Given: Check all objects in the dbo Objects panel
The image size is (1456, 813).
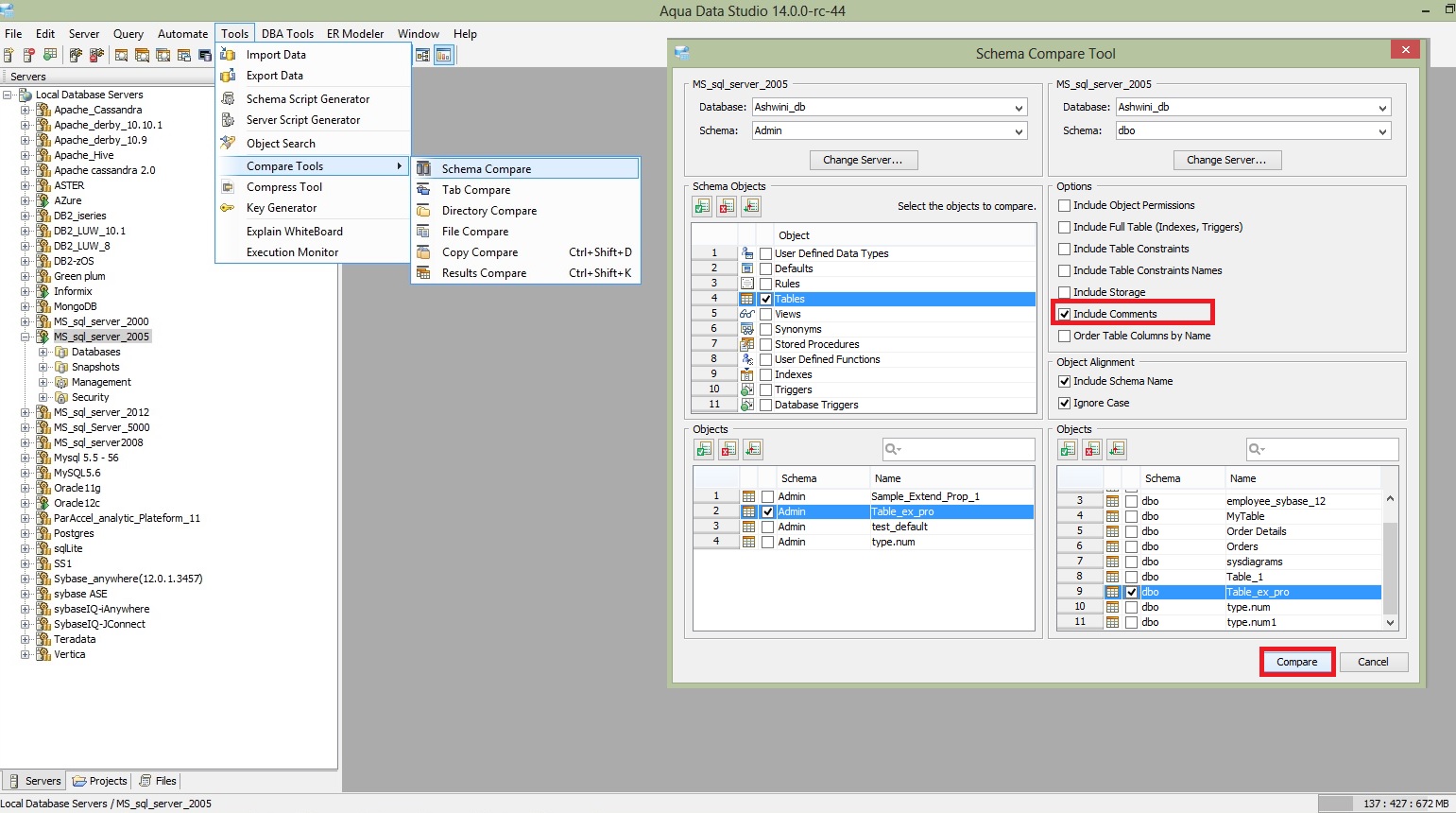Looking at the screenshot, I should pyautogui.click(x=1068, y=449).
